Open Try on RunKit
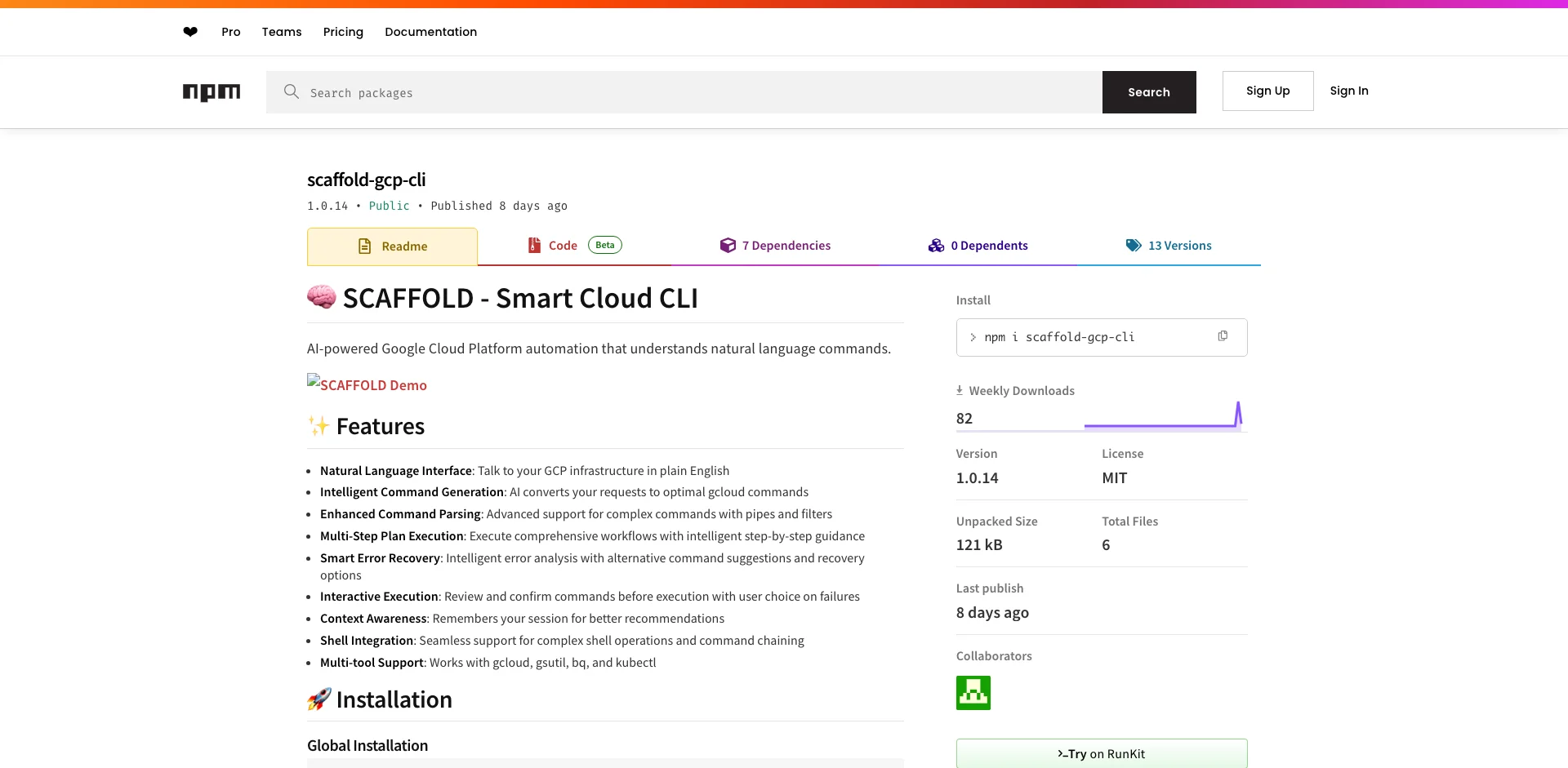This screenshot has height=768, width=1568. (x=1101, y=752)
